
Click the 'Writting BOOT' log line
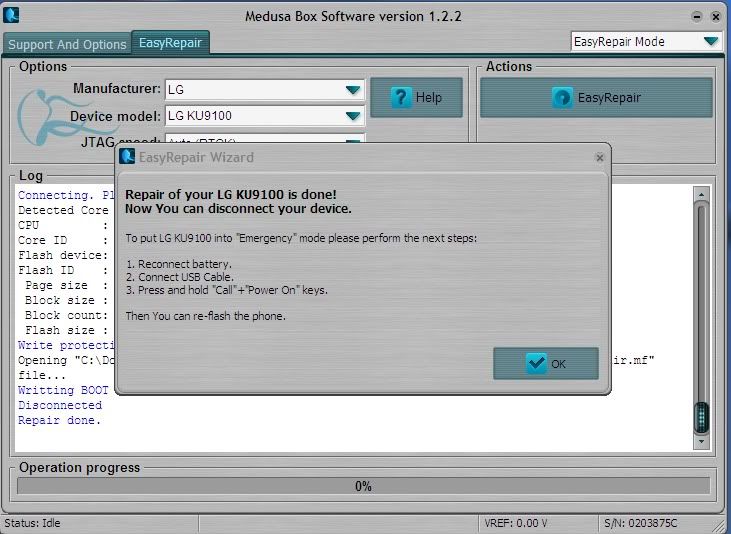click(63, 390)
